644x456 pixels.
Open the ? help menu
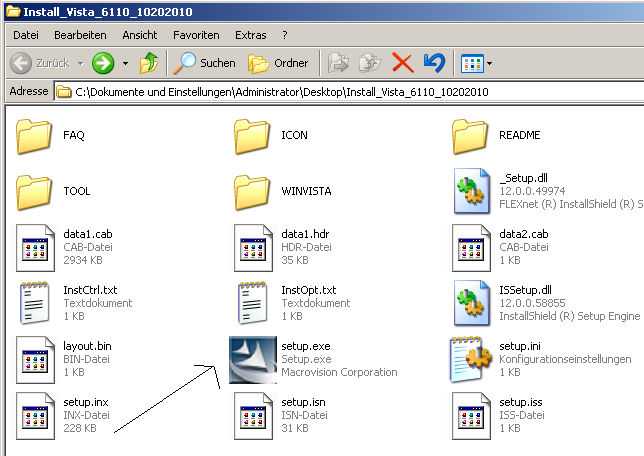285,35
